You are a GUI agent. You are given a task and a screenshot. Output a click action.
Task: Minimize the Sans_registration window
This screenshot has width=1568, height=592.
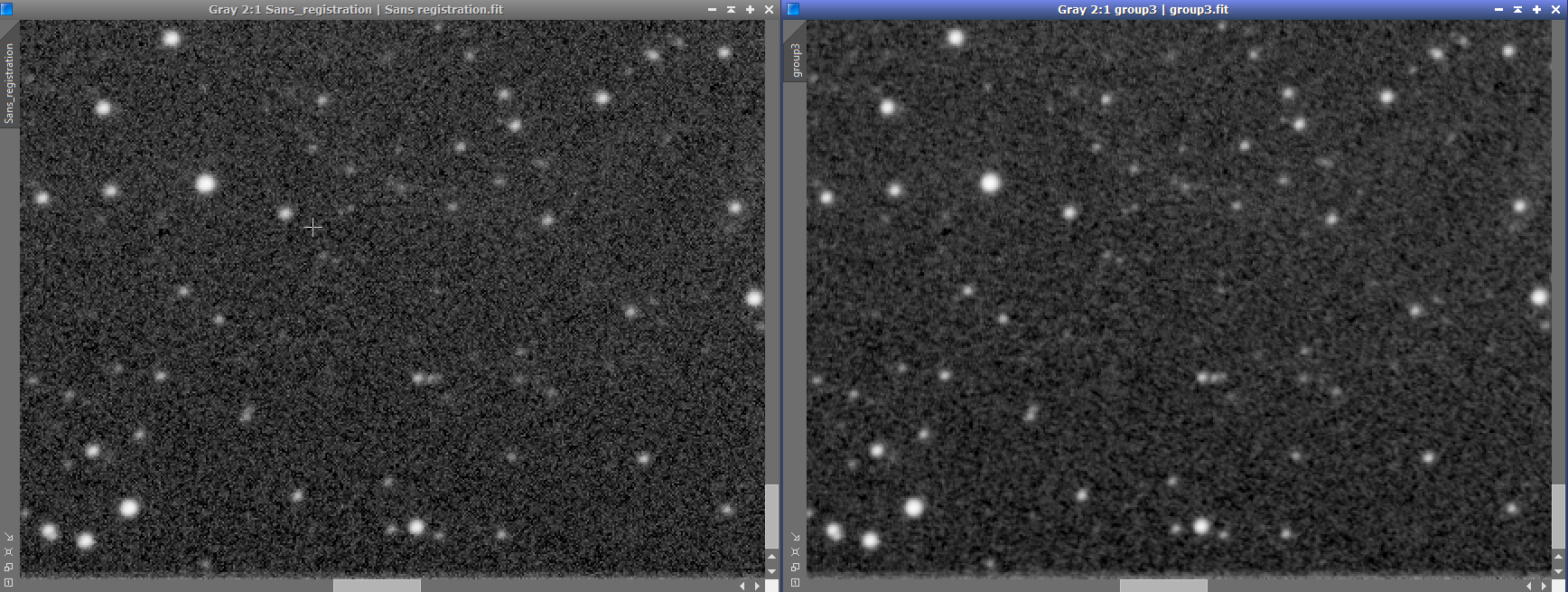(x=712, y=9)
